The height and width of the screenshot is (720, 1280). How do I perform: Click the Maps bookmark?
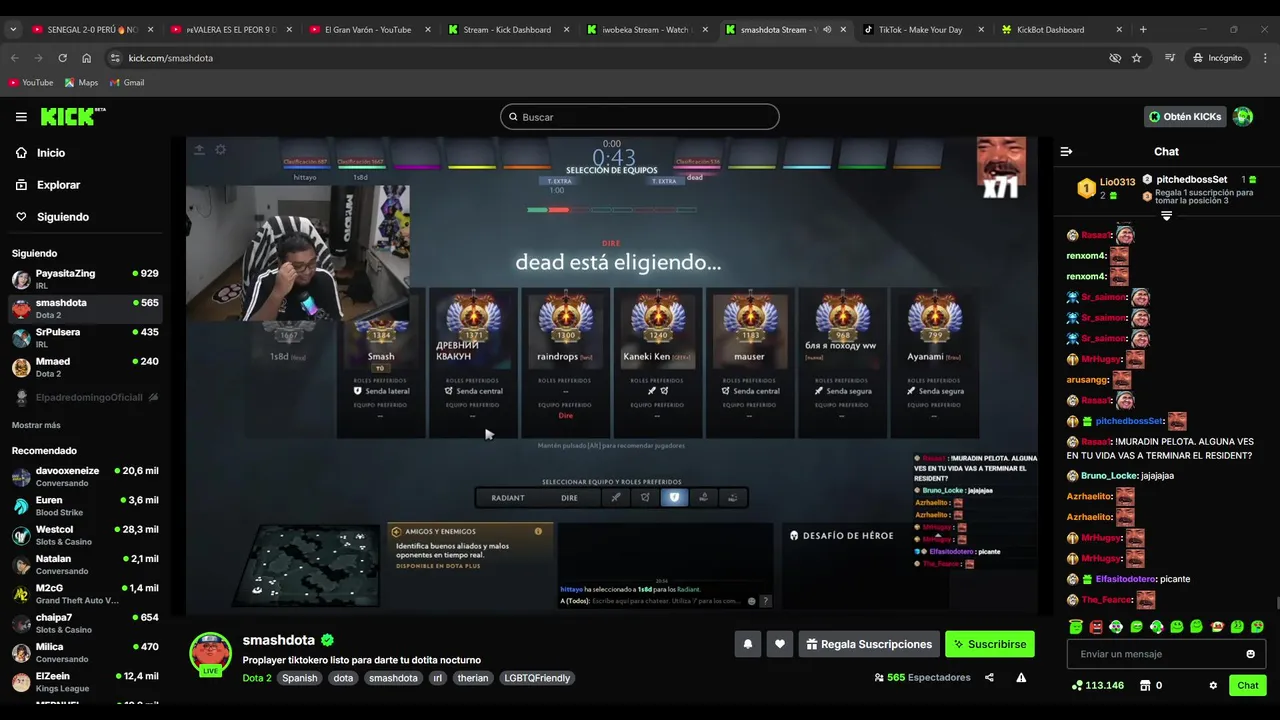point(81,82)
